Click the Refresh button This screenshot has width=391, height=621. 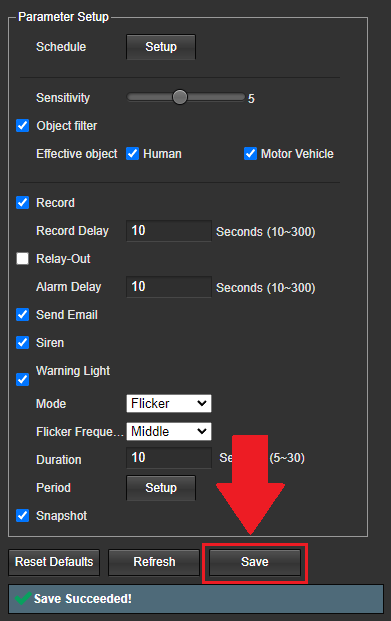coord(154,562)
